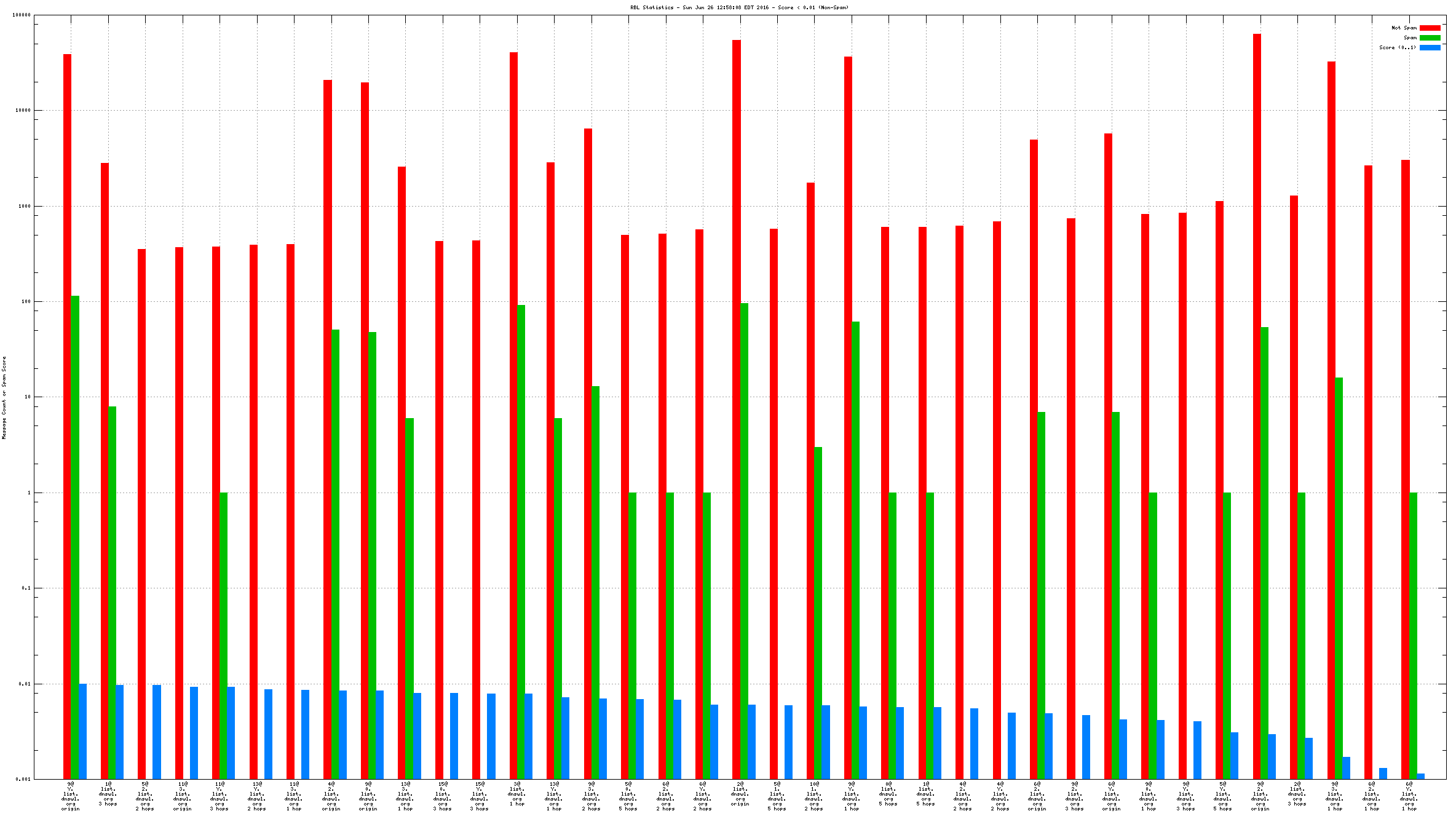1456x819 pixels.
Task: Click green Spam bar for '9@ 3. 1 hop'
Action: [x=1339, y=579]
